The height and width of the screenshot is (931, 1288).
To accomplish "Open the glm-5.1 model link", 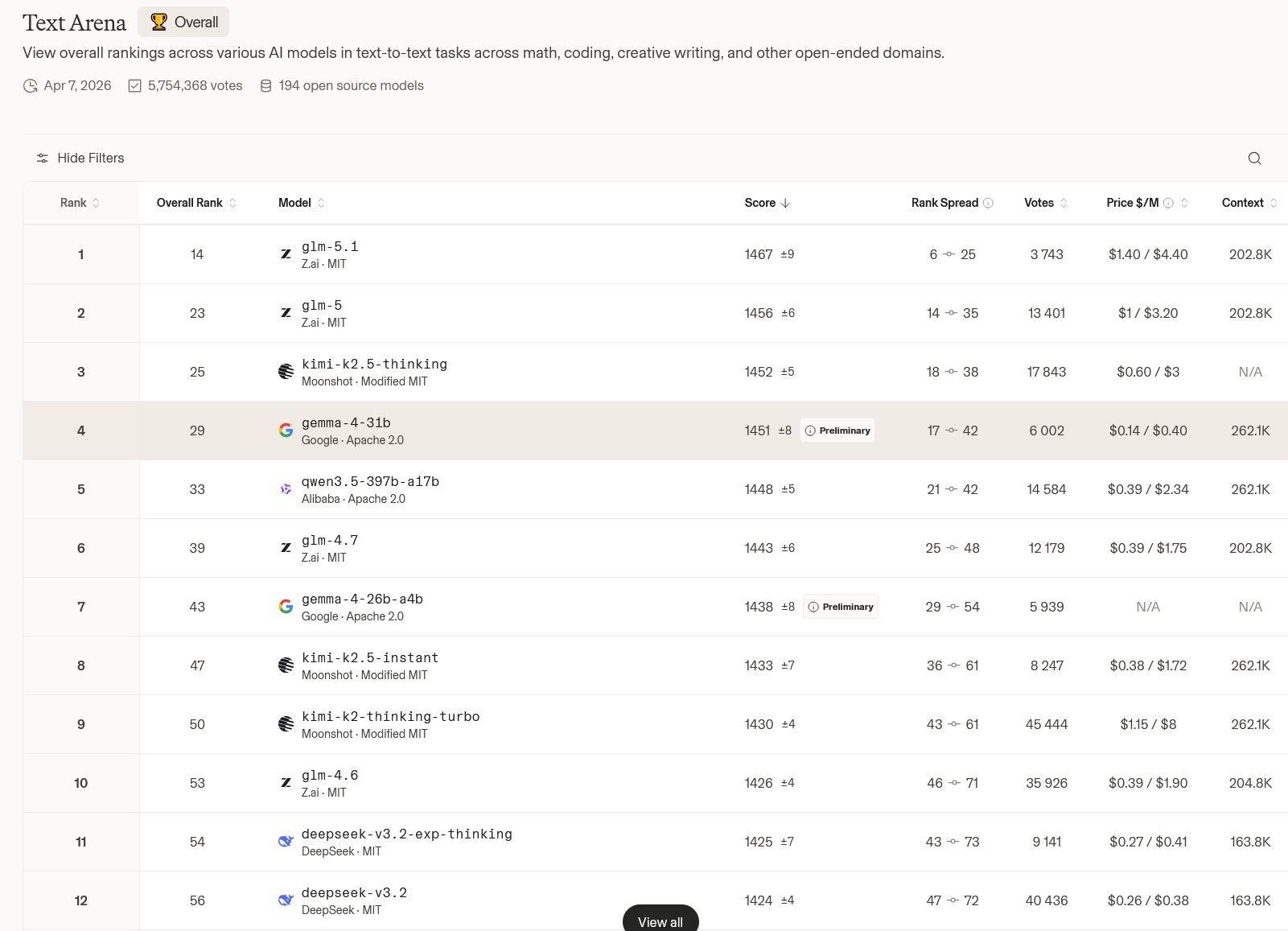I will [330, 247].
